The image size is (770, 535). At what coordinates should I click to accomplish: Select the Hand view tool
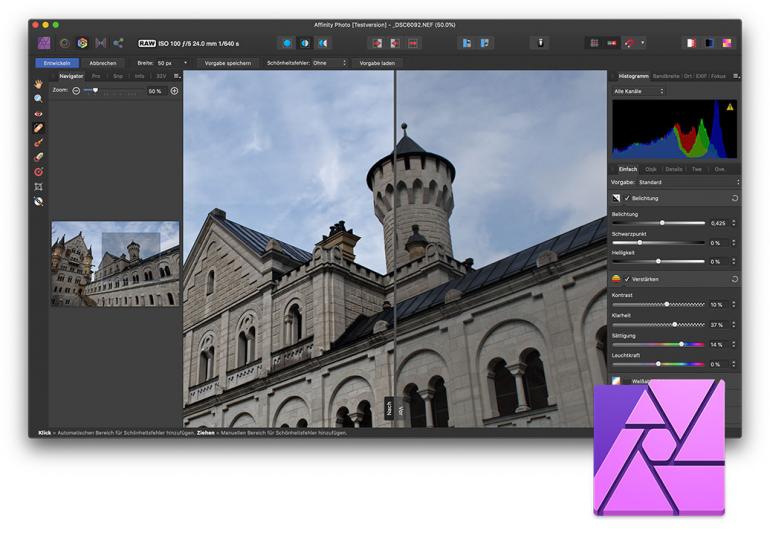[38, 84]
